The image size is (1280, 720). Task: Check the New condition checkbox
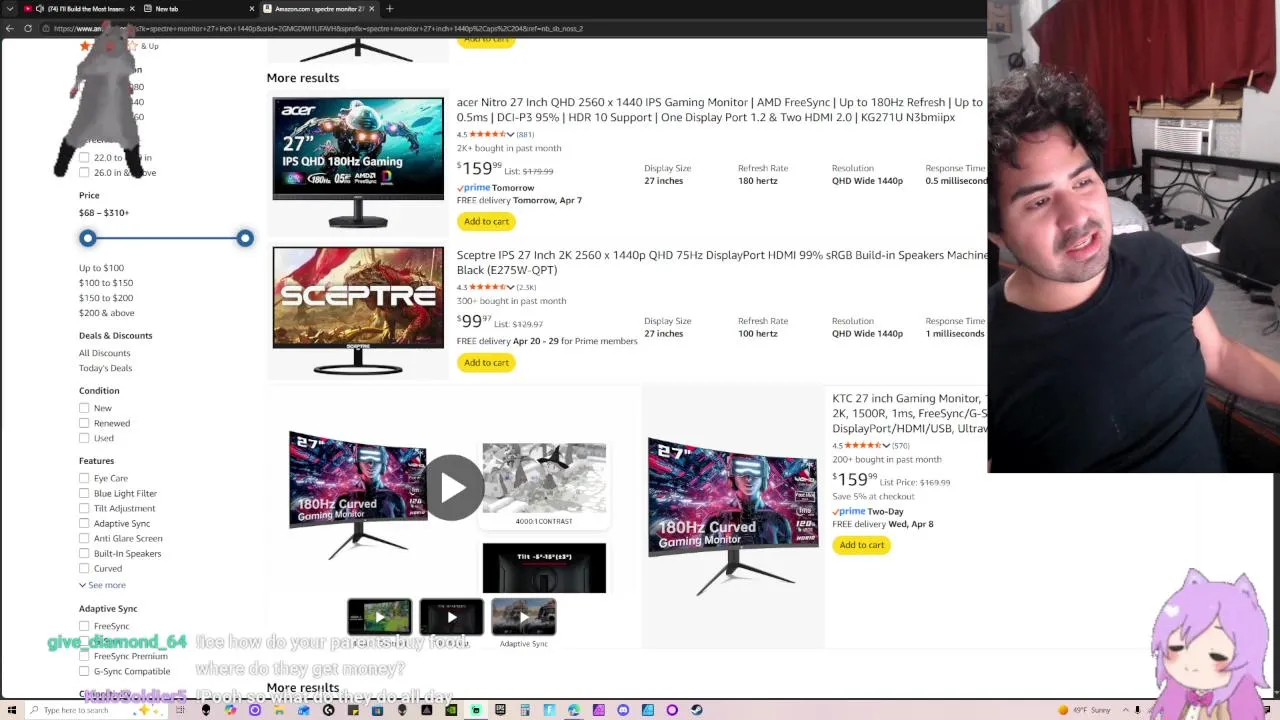pos(84,408)
